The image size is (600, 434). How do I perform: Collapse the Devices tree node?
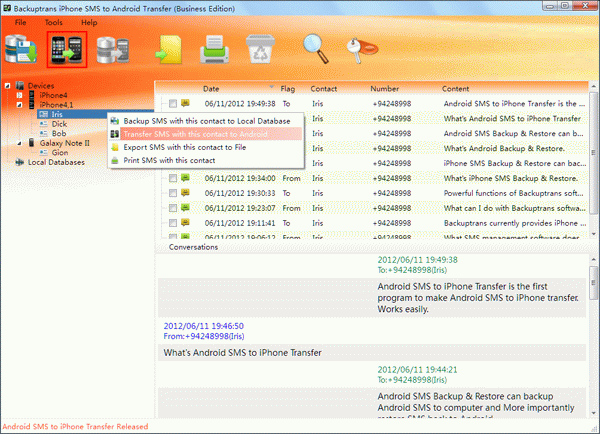pyautogui.click(x=8, y=86)
